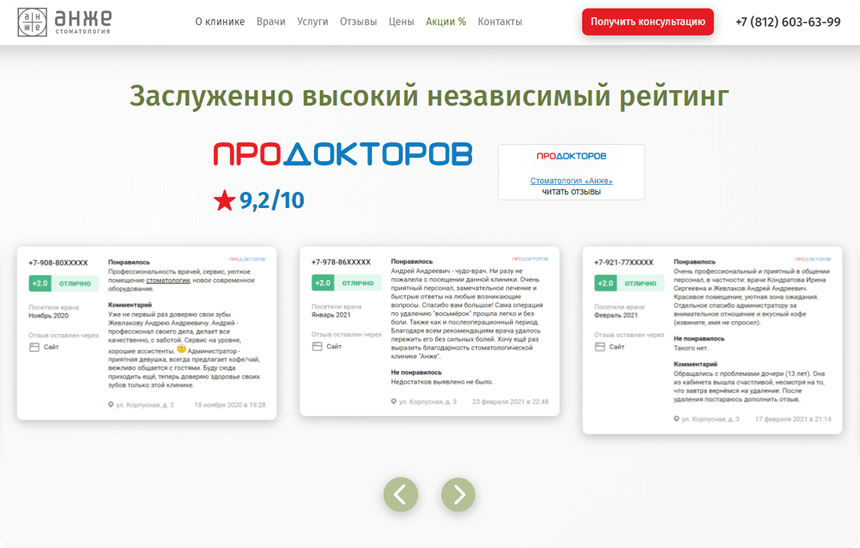Image resolution: width=860 pixels, height=548 pixels.
Task: Click the +2.0 отлично badge in the +7-921 review
Action: click(629, 283)
